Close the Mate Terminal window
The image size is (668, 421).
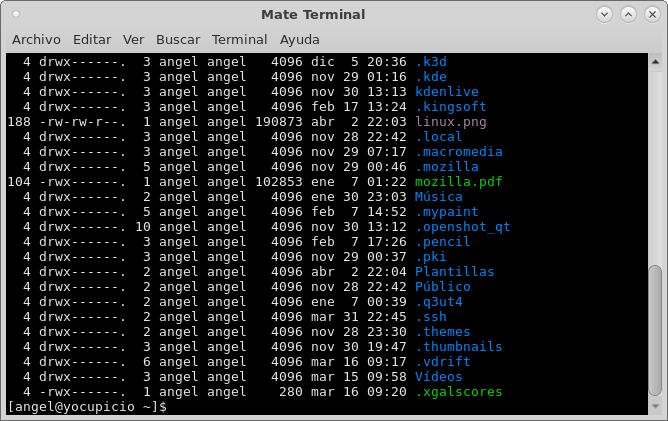652,14
